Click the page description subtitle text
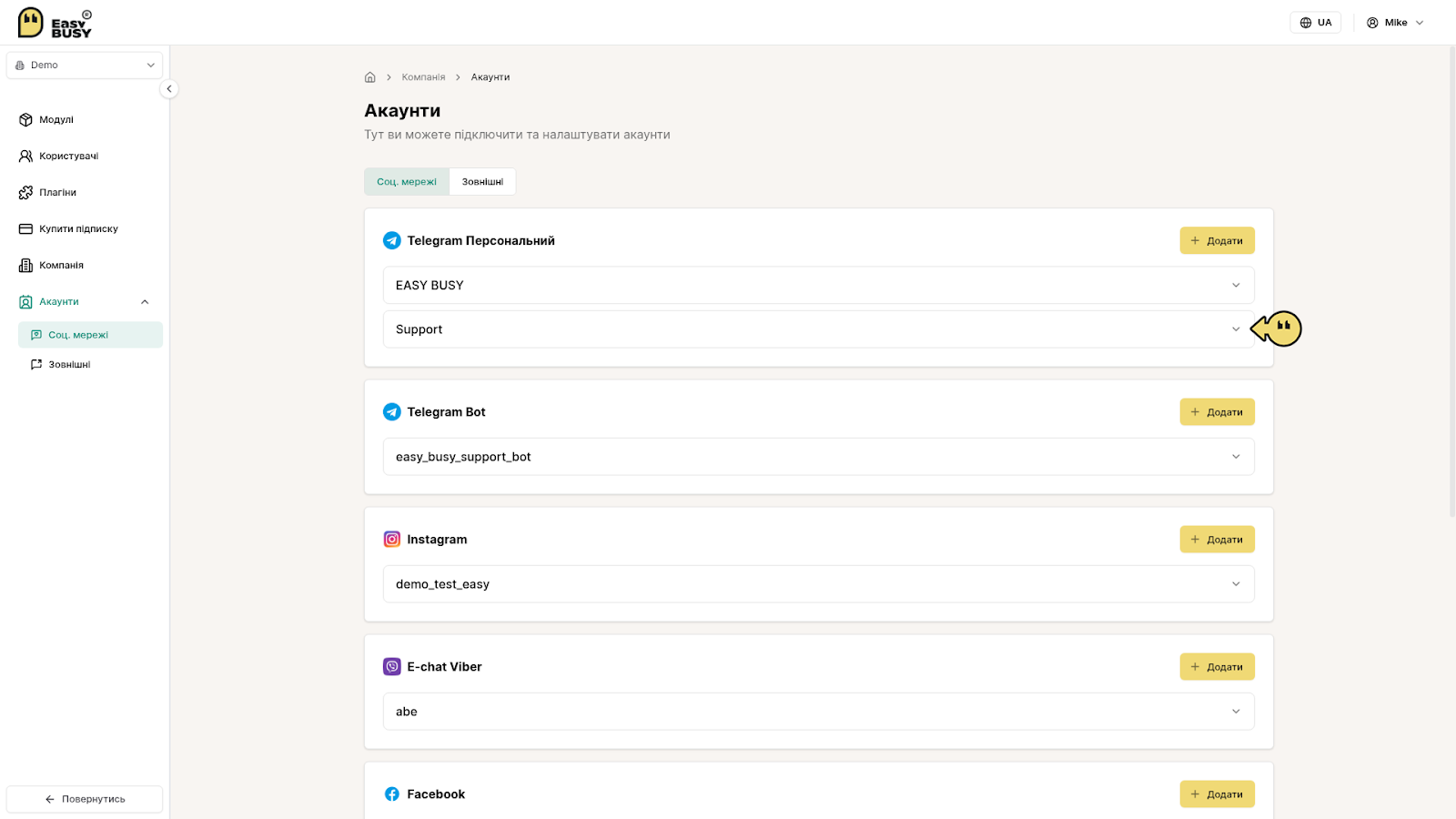Image resolution: width=1456 pixels, height=819 pixels. click(x=517, y=135)
